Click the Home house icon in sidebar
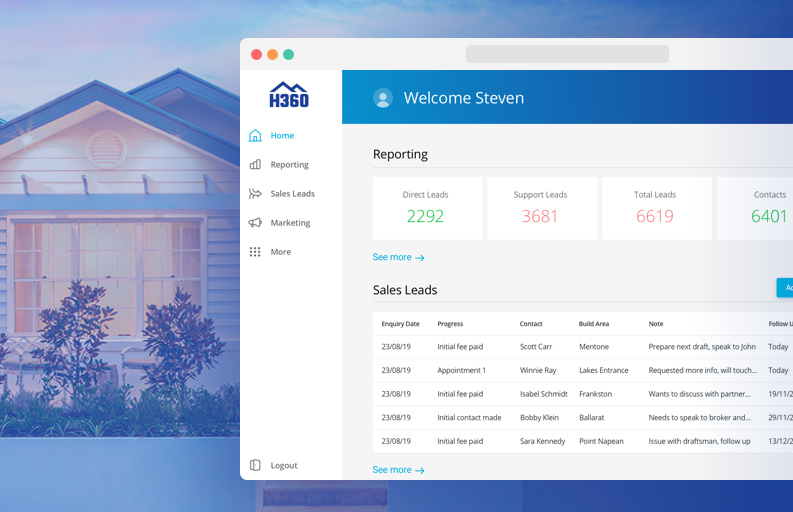The height and width of the screenshot is (512, 793). [x=255, y=136]
